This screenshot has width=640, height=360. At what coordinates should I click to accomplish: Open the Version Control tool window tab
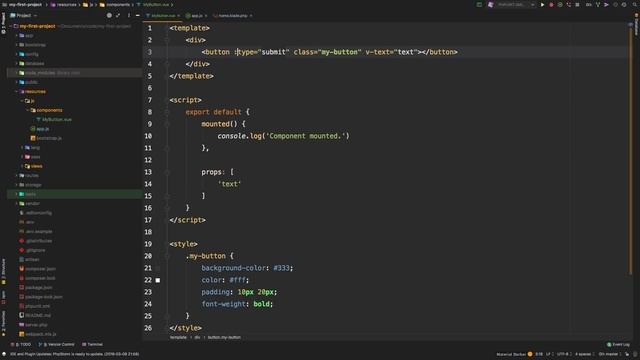(x=57, y=344)
